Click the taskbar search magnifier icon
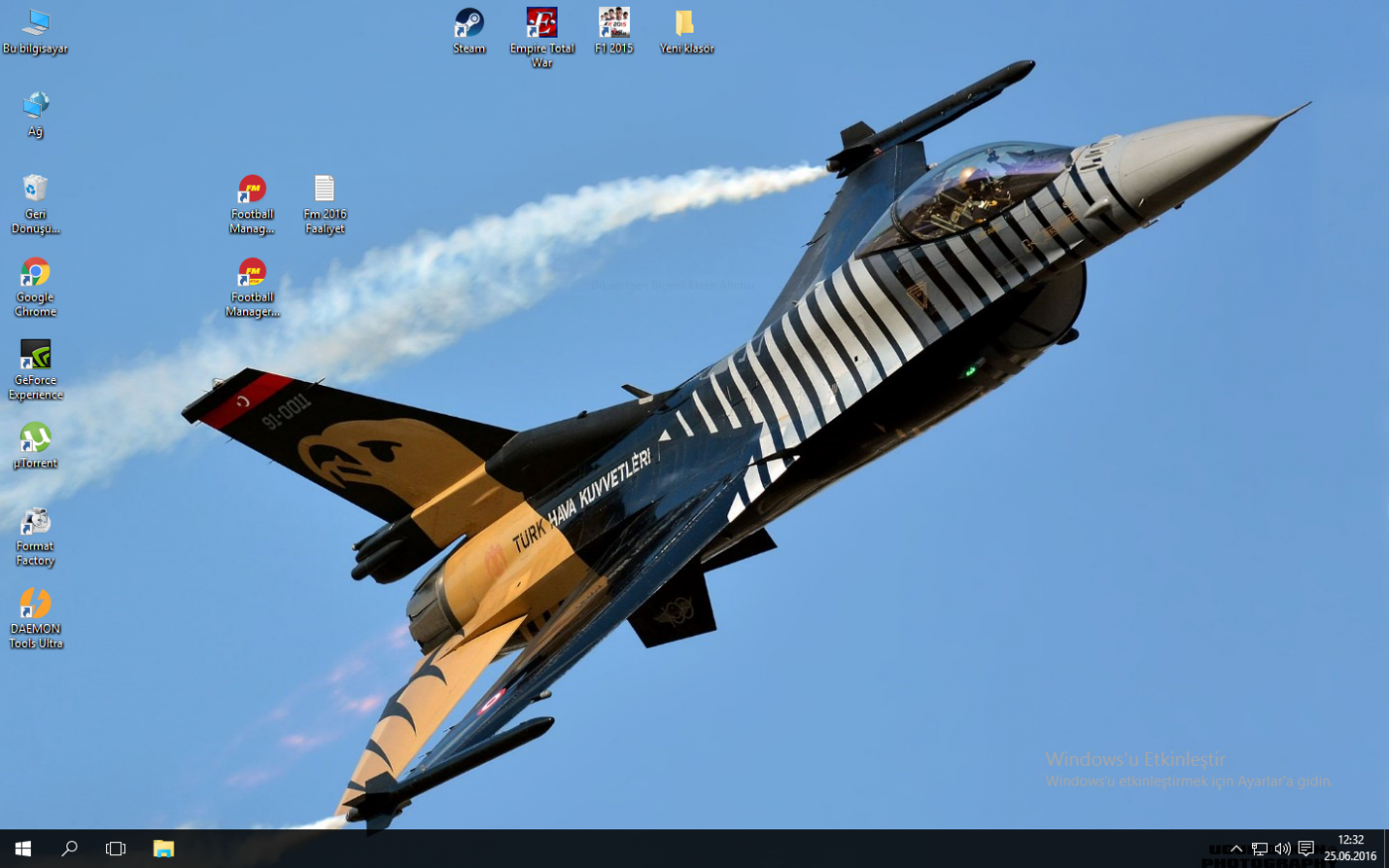This screenshot has width=1389, height=868. tap(69, 849)
